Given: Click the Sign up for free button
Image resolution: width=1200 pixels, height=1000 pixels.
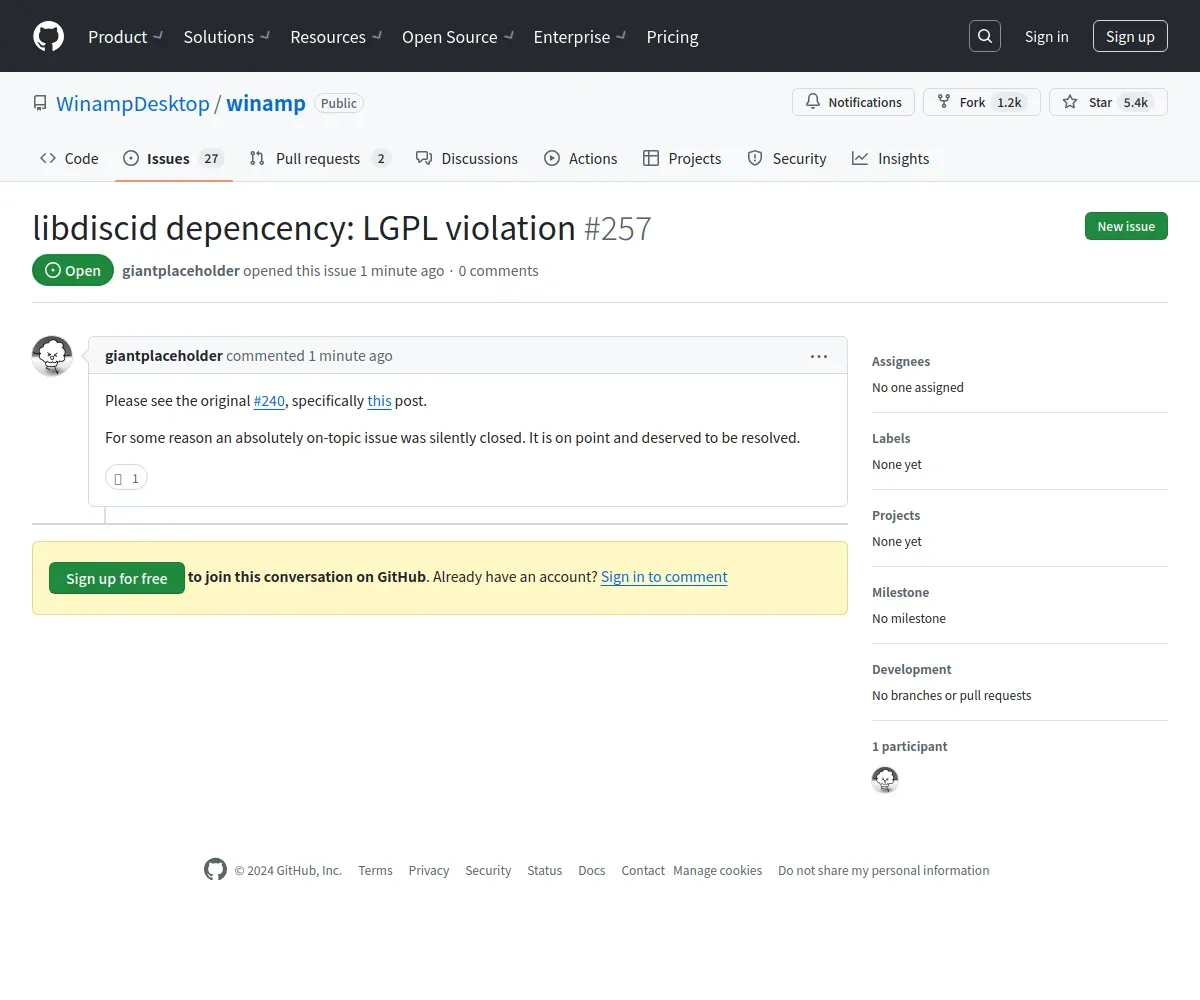Looking at the screenshot, I should pyautogui.click(x=117, y=578).
